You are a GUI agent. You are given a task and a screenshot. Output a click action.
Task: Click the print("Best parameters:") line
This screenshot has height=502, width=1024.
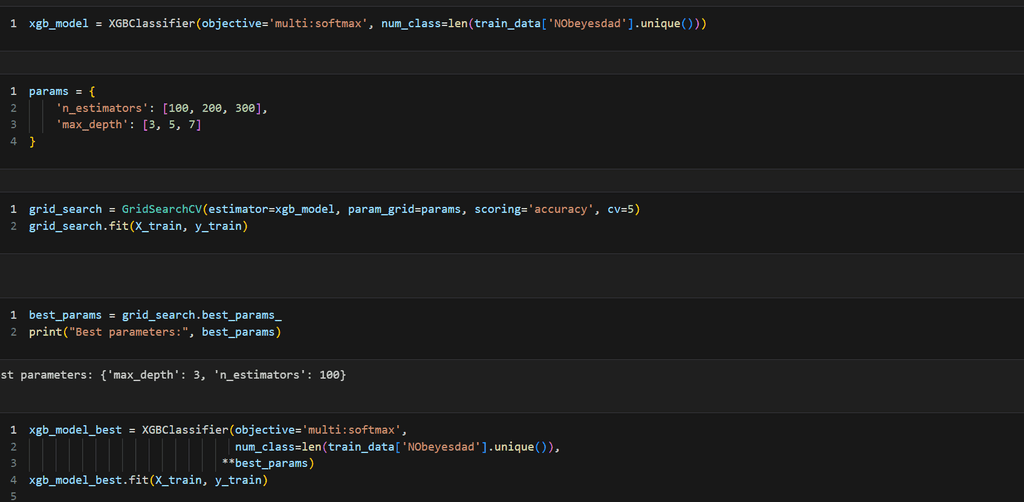(155, 333)
